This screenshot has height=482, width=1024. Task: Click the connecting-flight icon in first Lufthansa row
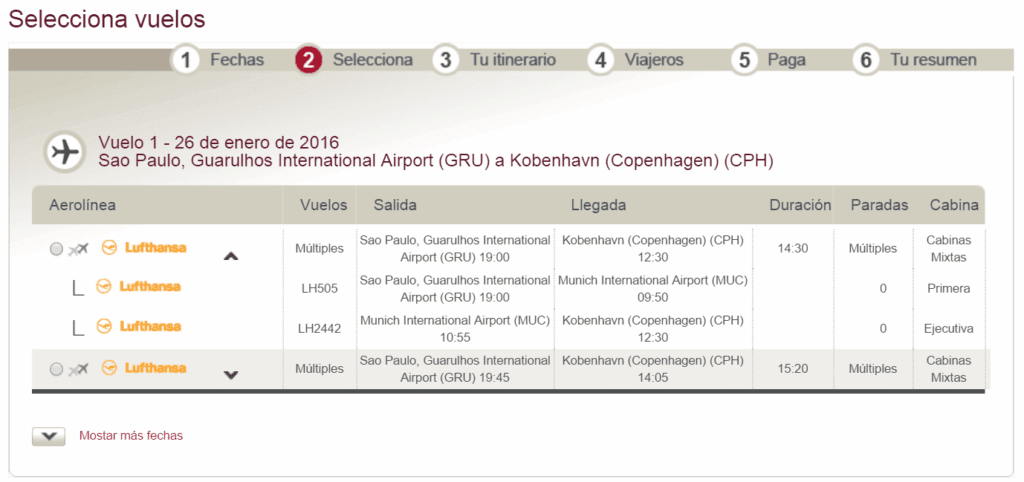78,249
